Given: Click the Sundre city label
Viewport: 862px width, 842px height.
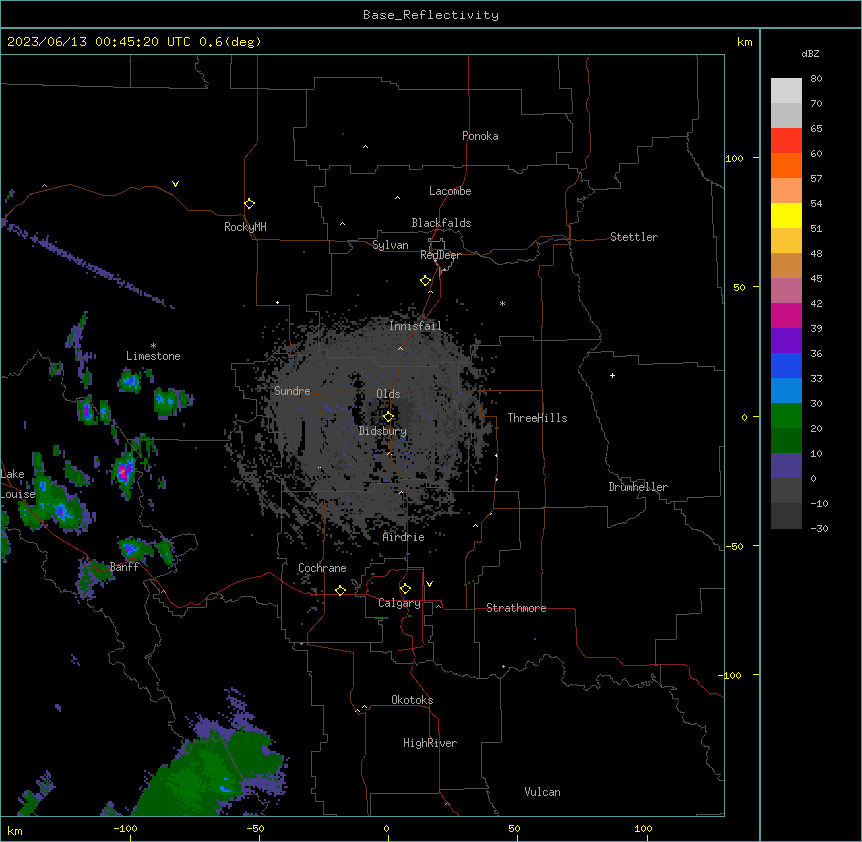Looking at the screenshot, I should [292, 391].
